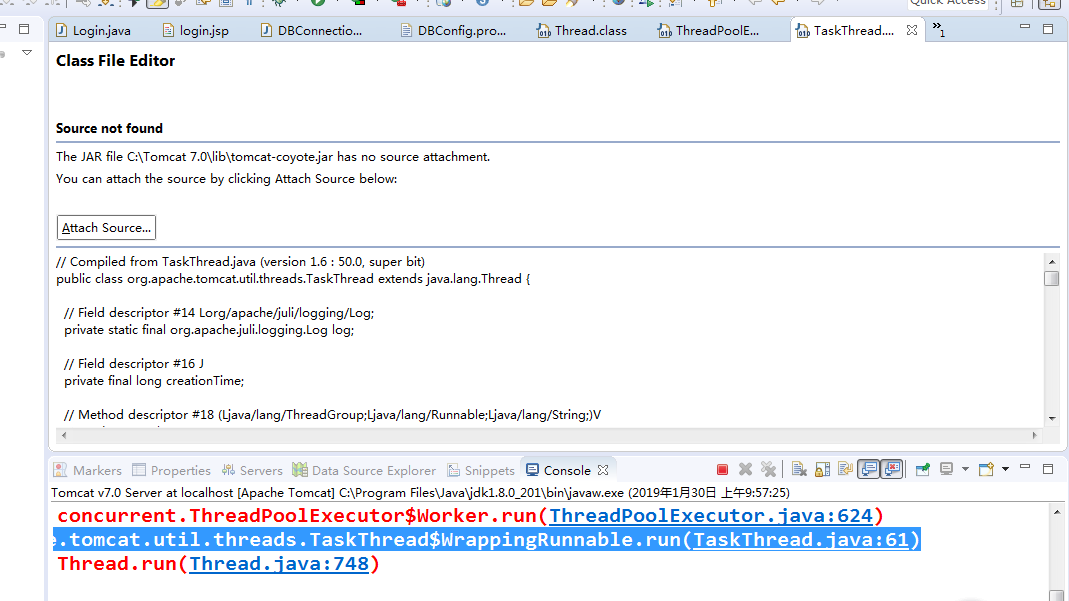Click the 'Tomcat v7.0 Server at localhost' console description
Screen dimensions: 1069x601
(421, 492)
